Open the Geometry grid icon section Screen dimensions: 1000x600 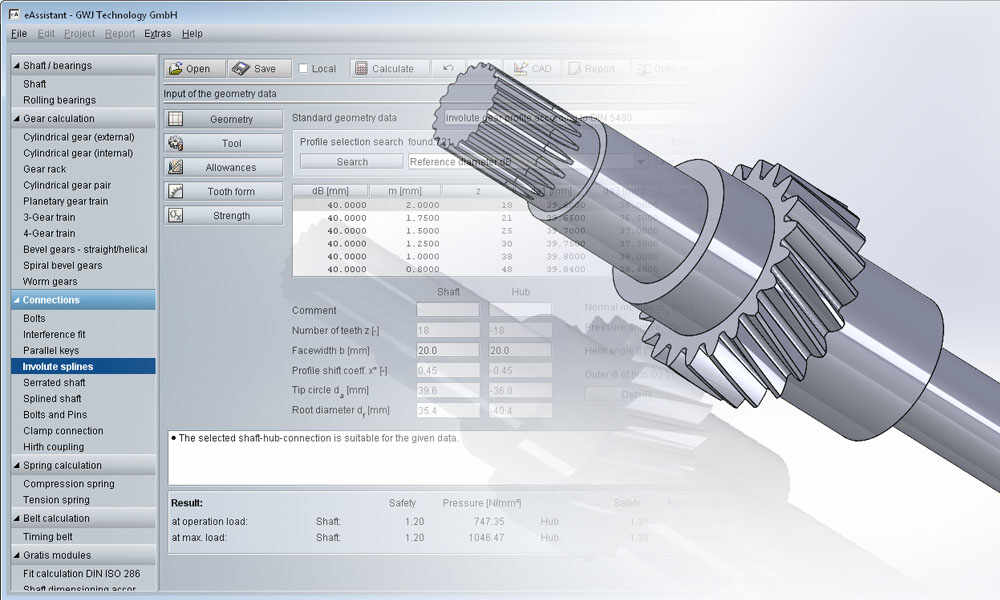coord(176,119)
